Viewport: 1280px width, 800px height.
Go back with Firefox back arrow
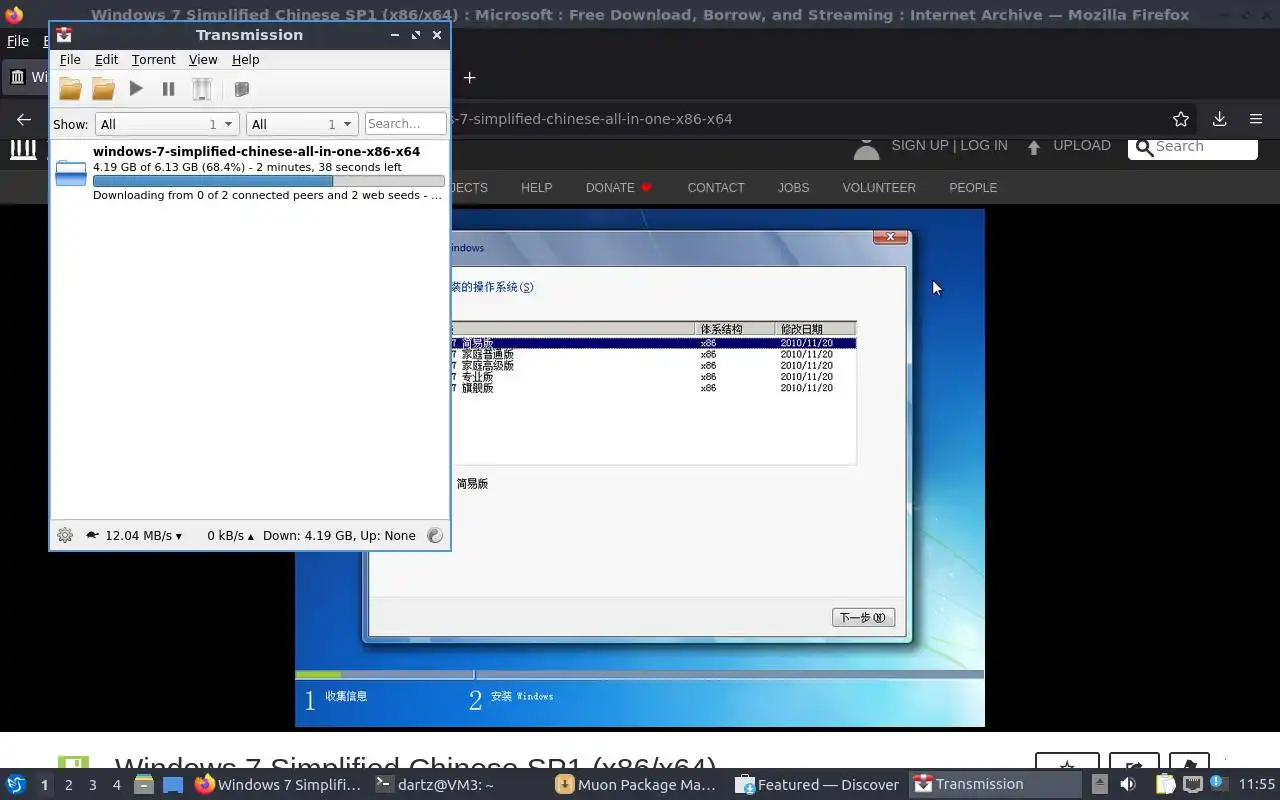(x=24, y=119)
